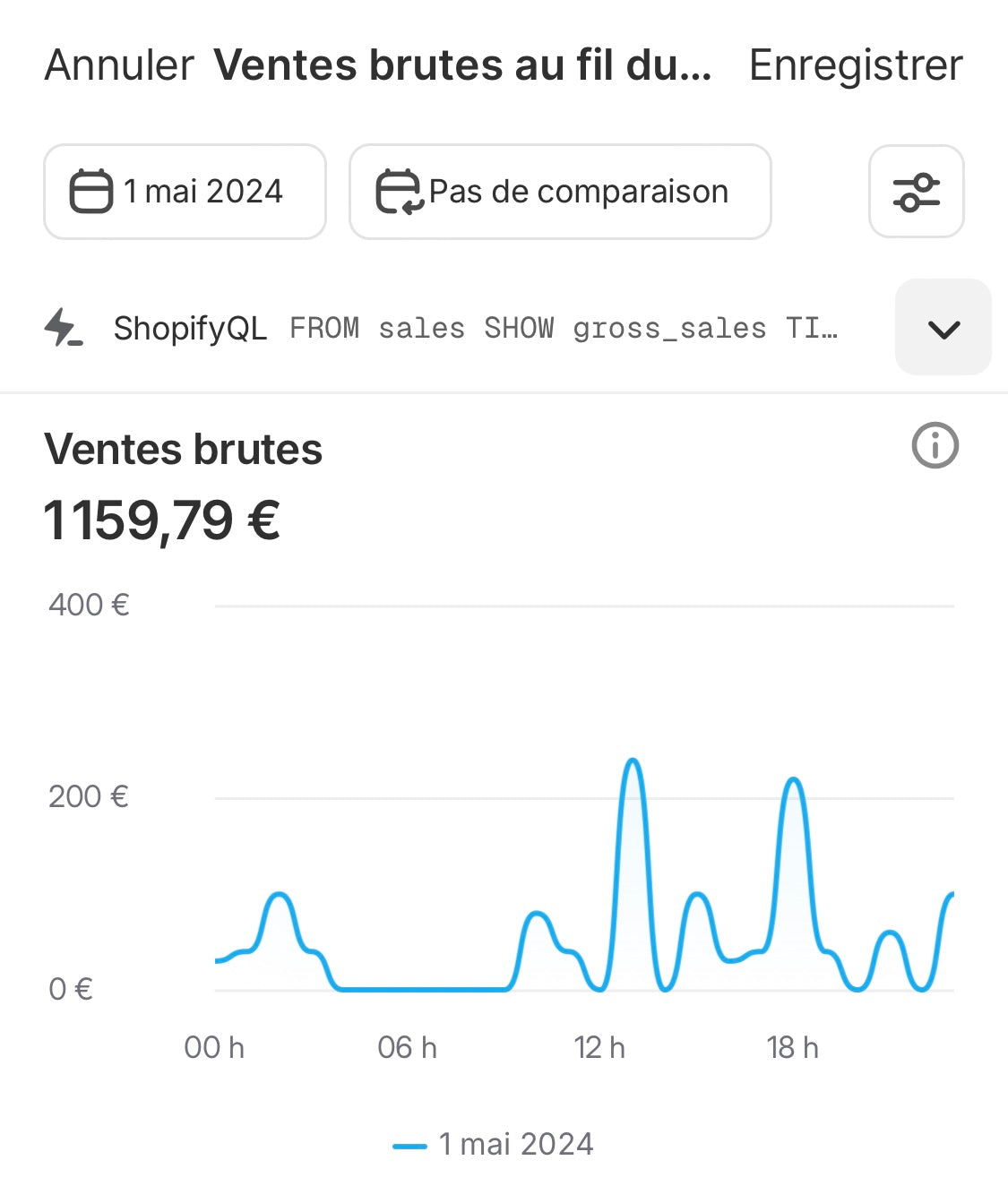
Task: Click the blue legend line swatch
Action: 409,1146
